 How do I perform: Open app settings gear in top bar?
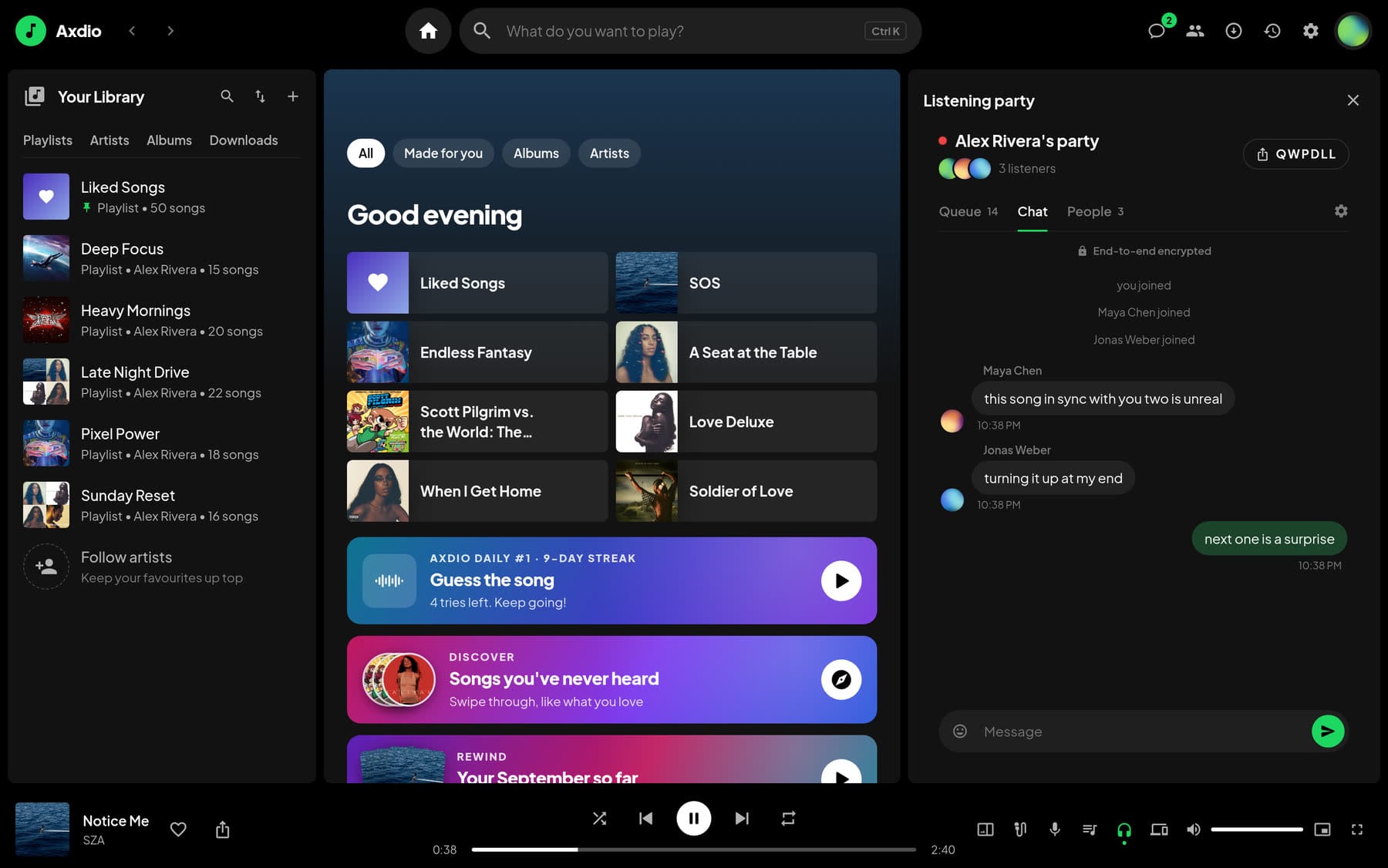[x=1311, y=31]
